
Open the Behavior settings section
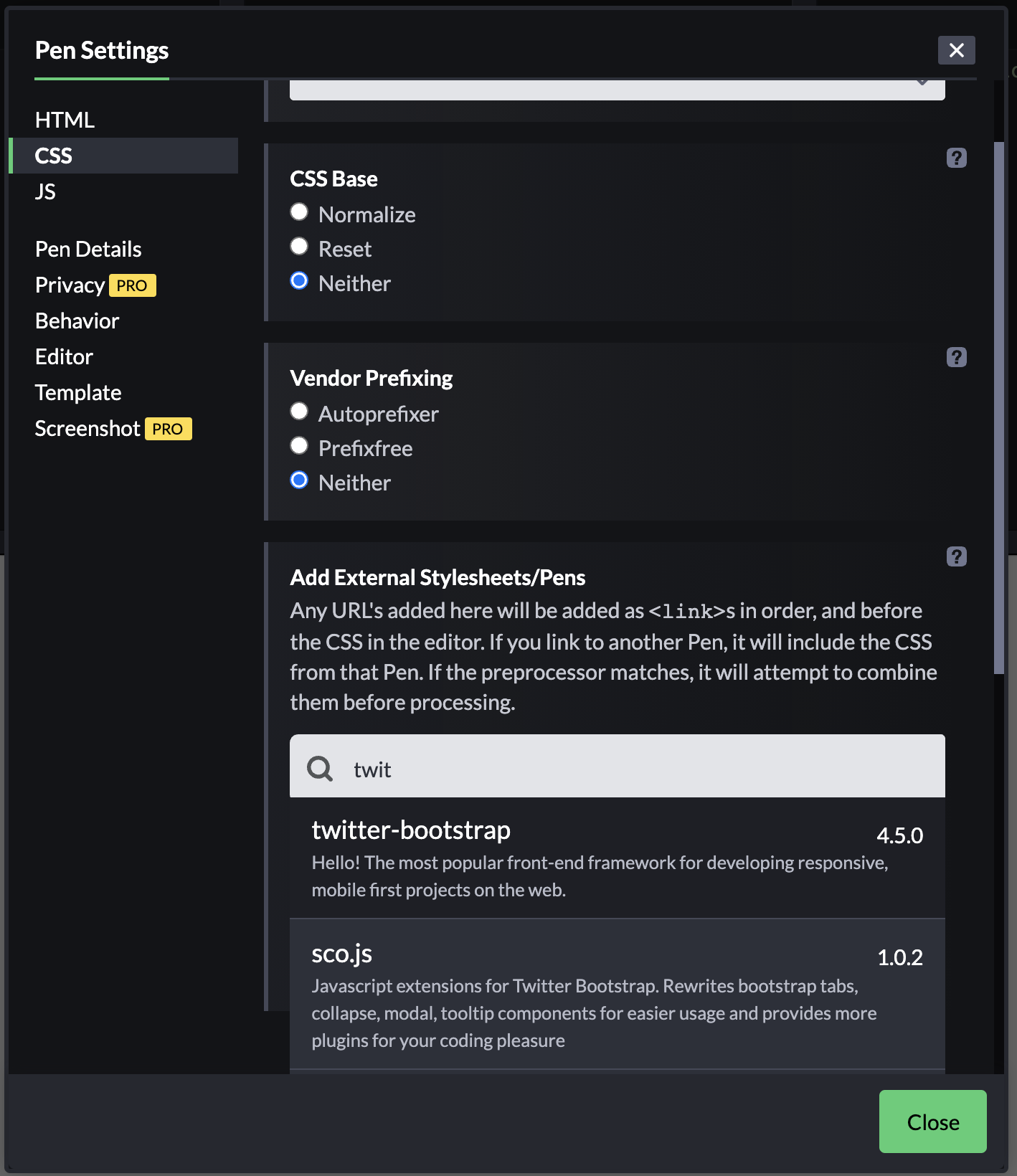[77, 321]
